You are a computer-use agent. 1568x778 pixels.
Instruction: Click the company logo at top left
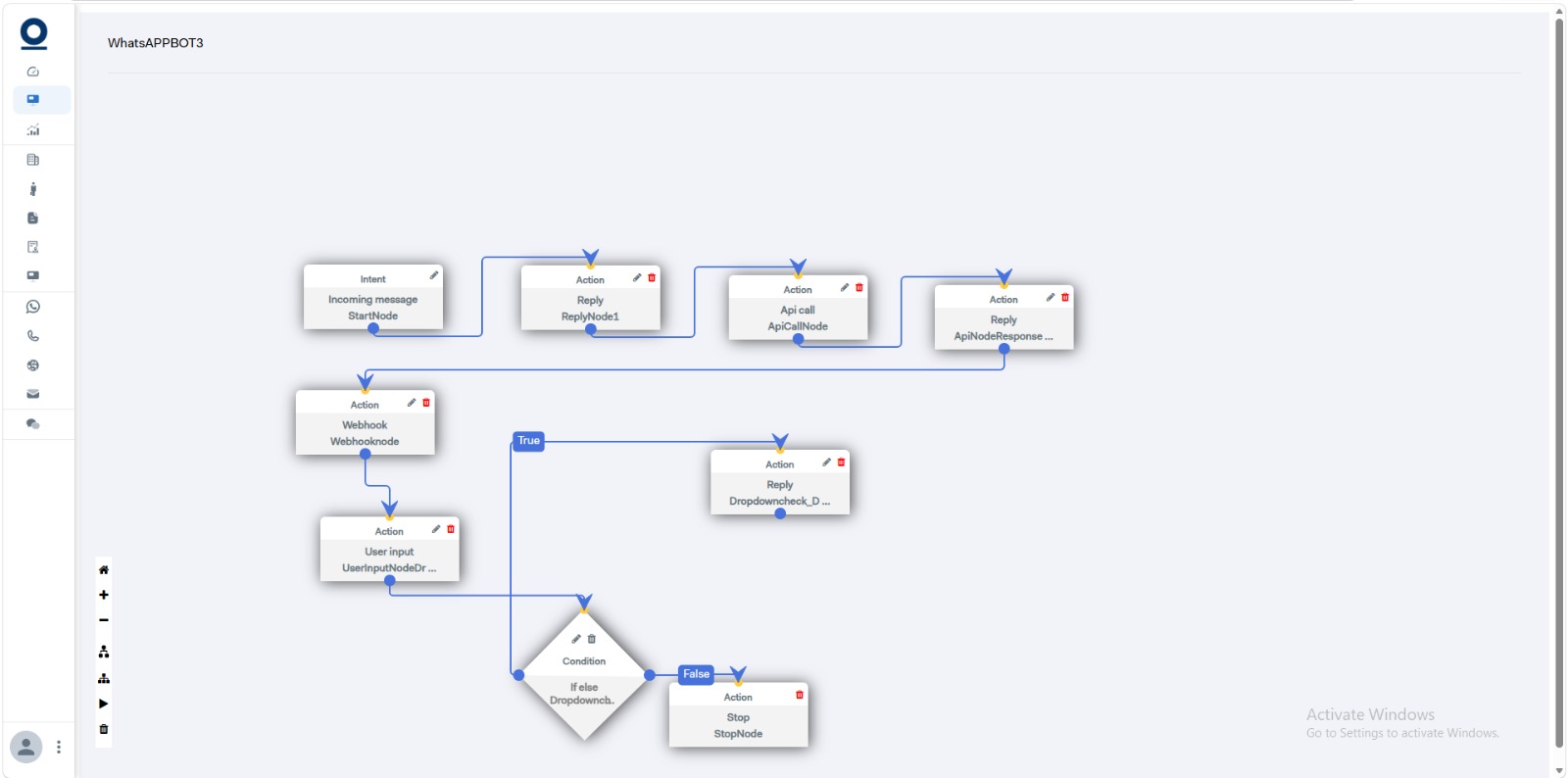(x=33, y=33)
